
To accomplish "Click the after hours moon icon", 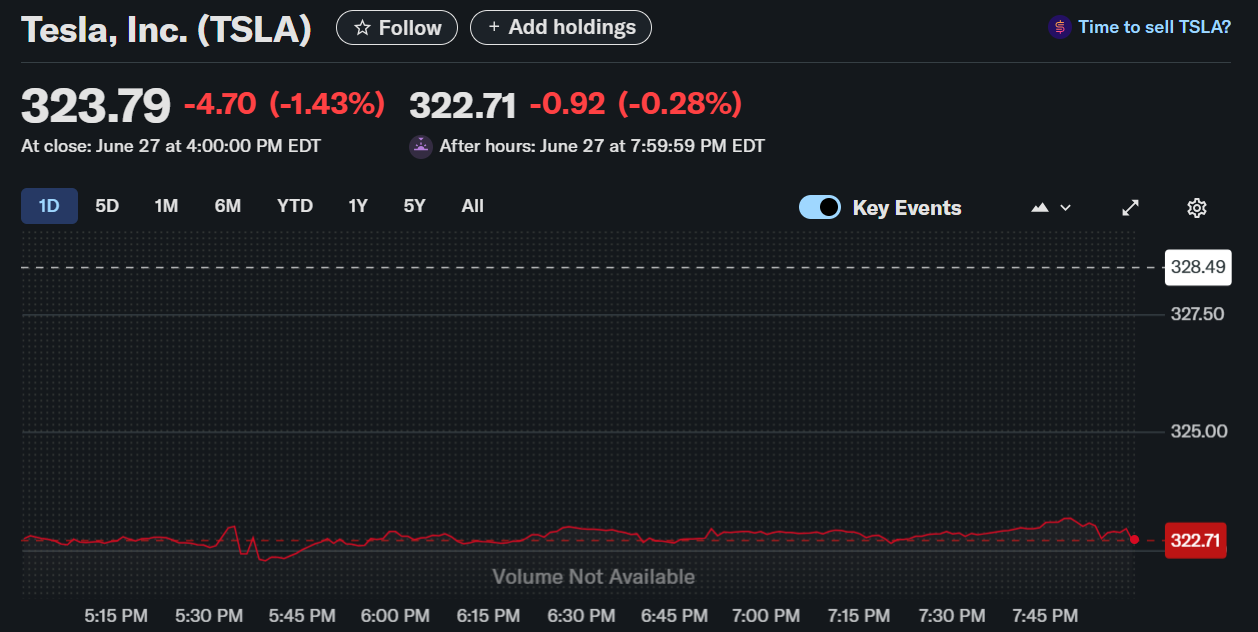I will click(421, 146).
